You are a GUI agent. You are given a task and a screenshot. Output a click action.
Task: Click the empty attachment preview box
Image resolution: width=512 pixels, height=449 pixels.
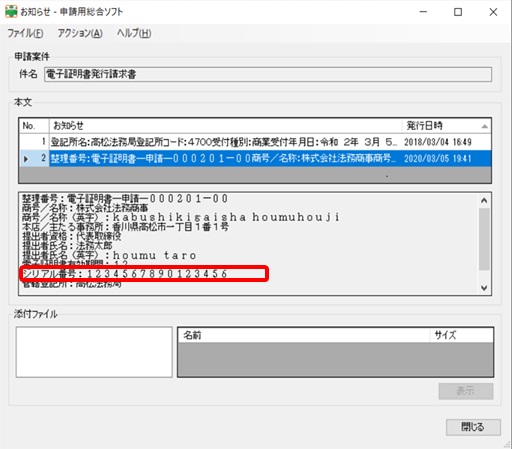click(94, 352)
